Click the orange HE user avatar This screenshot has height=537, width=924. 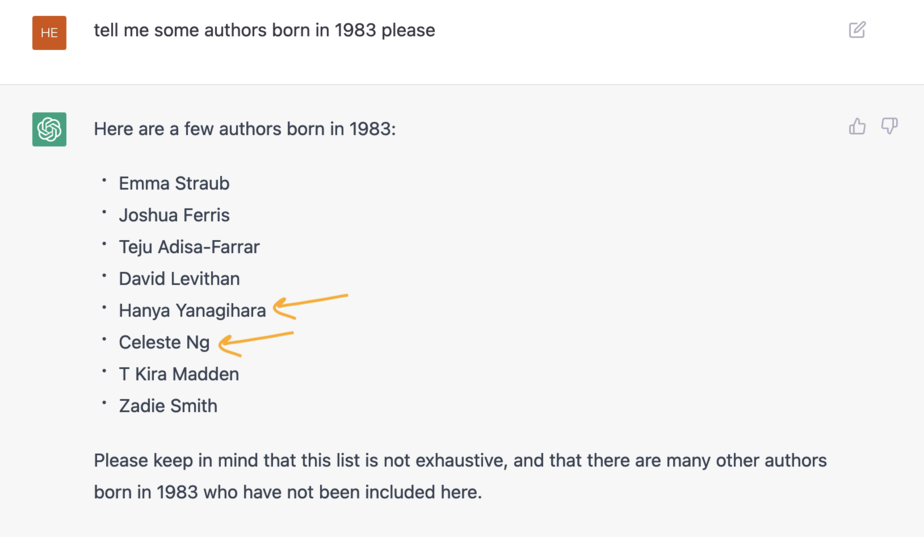pos(49,32)
